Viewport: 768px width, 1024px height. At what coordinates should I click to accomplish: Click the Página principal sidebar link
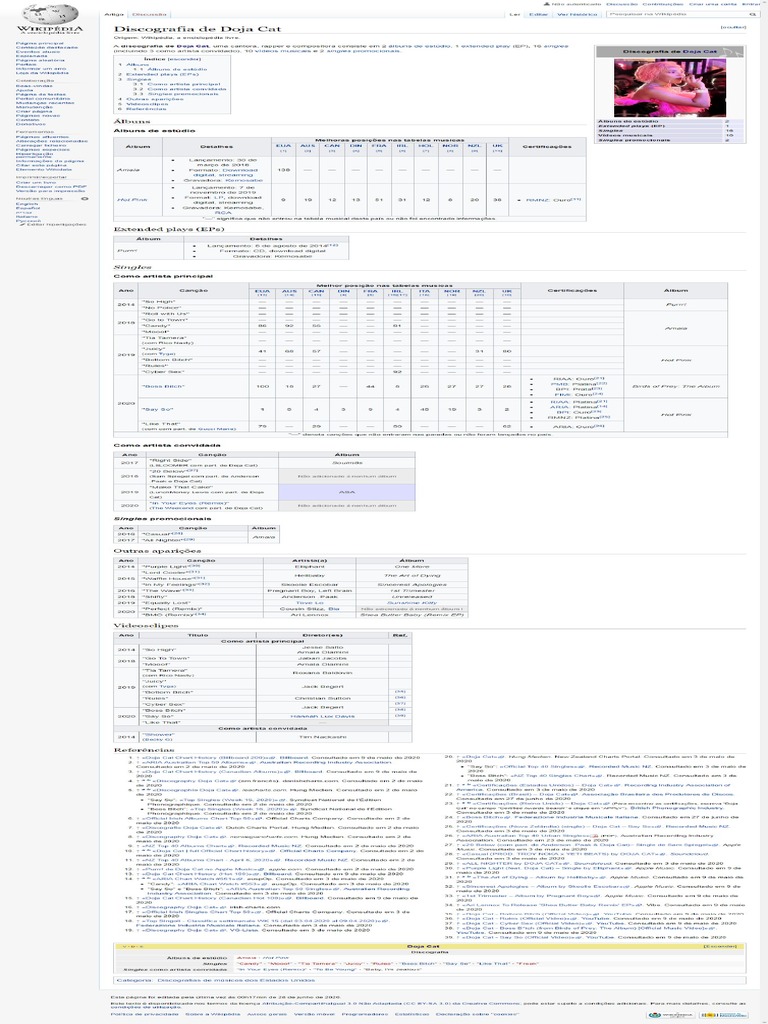(40, 43)
